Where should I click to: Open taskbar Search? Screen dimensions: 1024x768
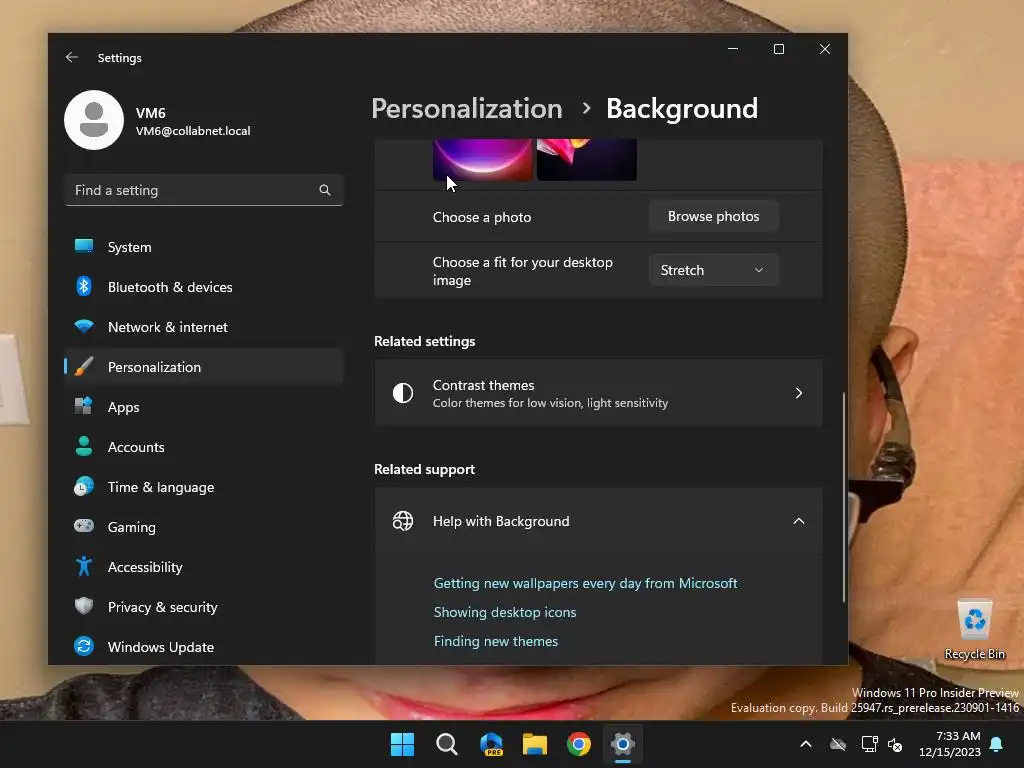(x=447, y=744)
